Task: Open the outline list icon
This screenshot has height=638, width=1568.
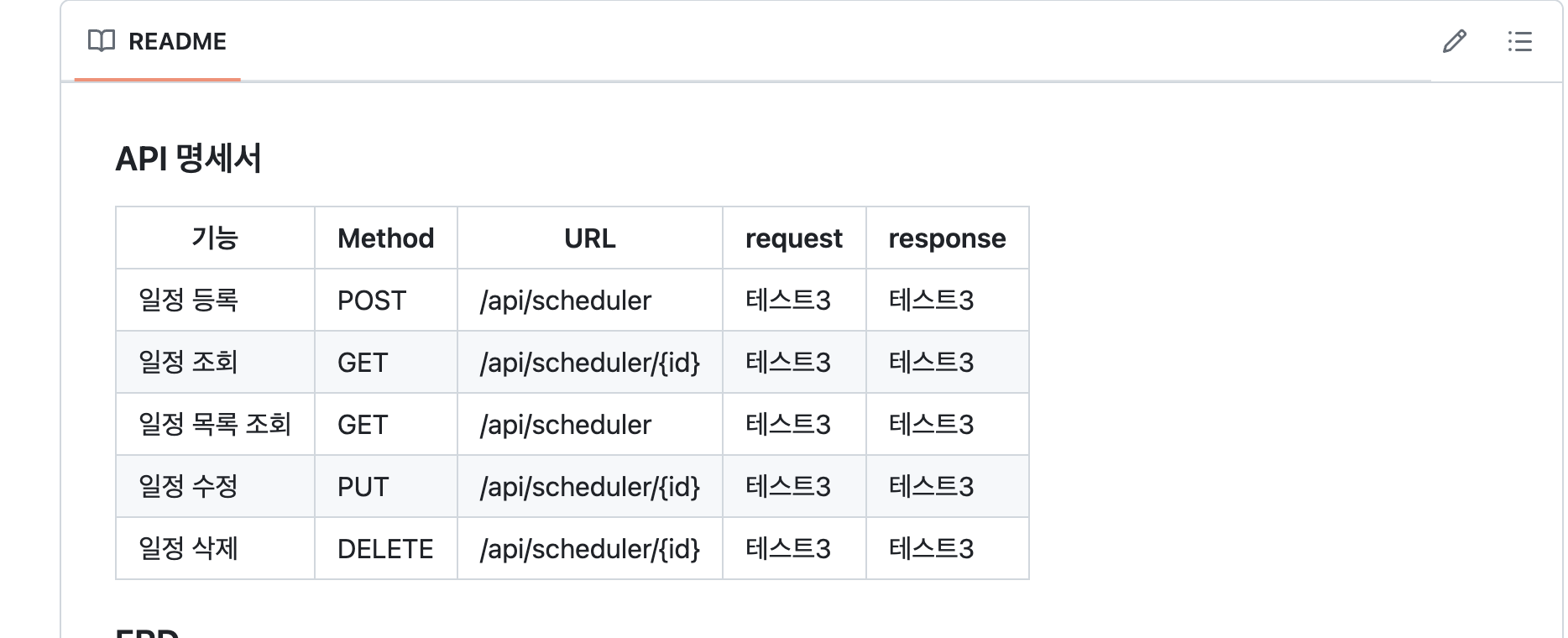Action: pyautogui.click(x=1520, y=41)
